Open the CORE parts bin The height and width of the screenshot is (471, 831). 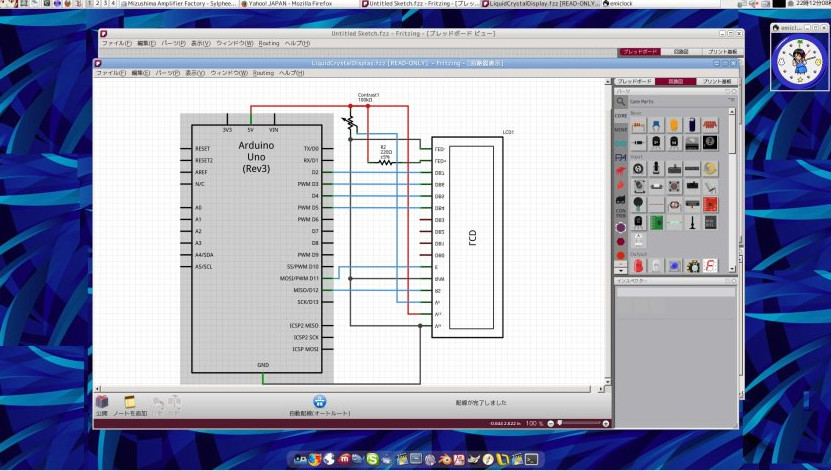[x=621, y=116]
